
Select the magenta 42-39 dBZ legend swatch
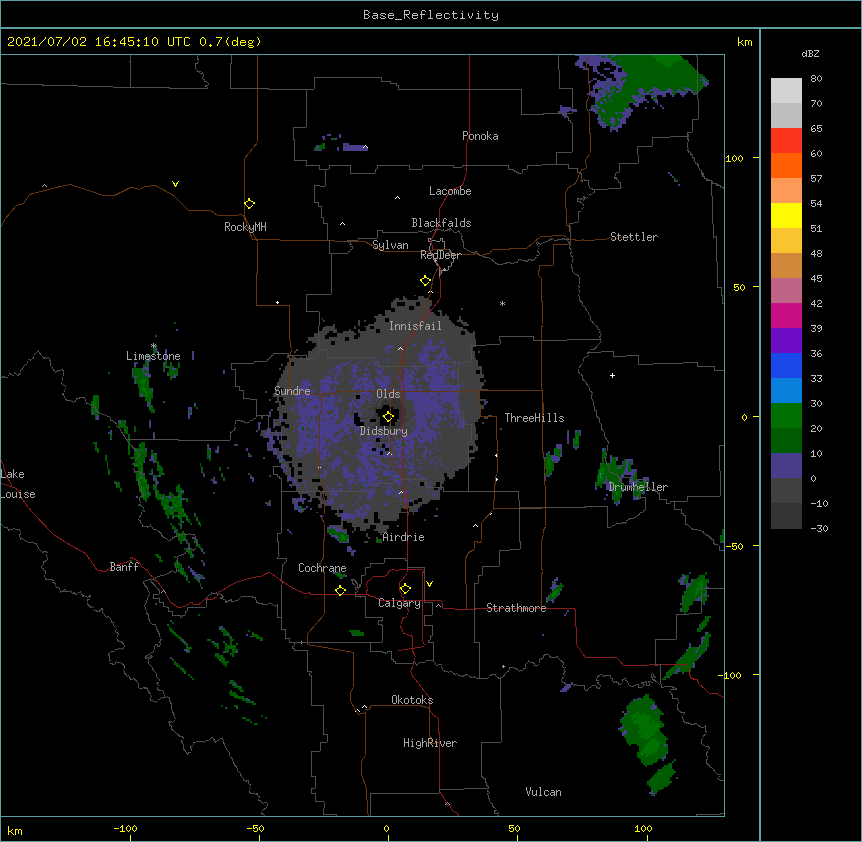point(786,316)
